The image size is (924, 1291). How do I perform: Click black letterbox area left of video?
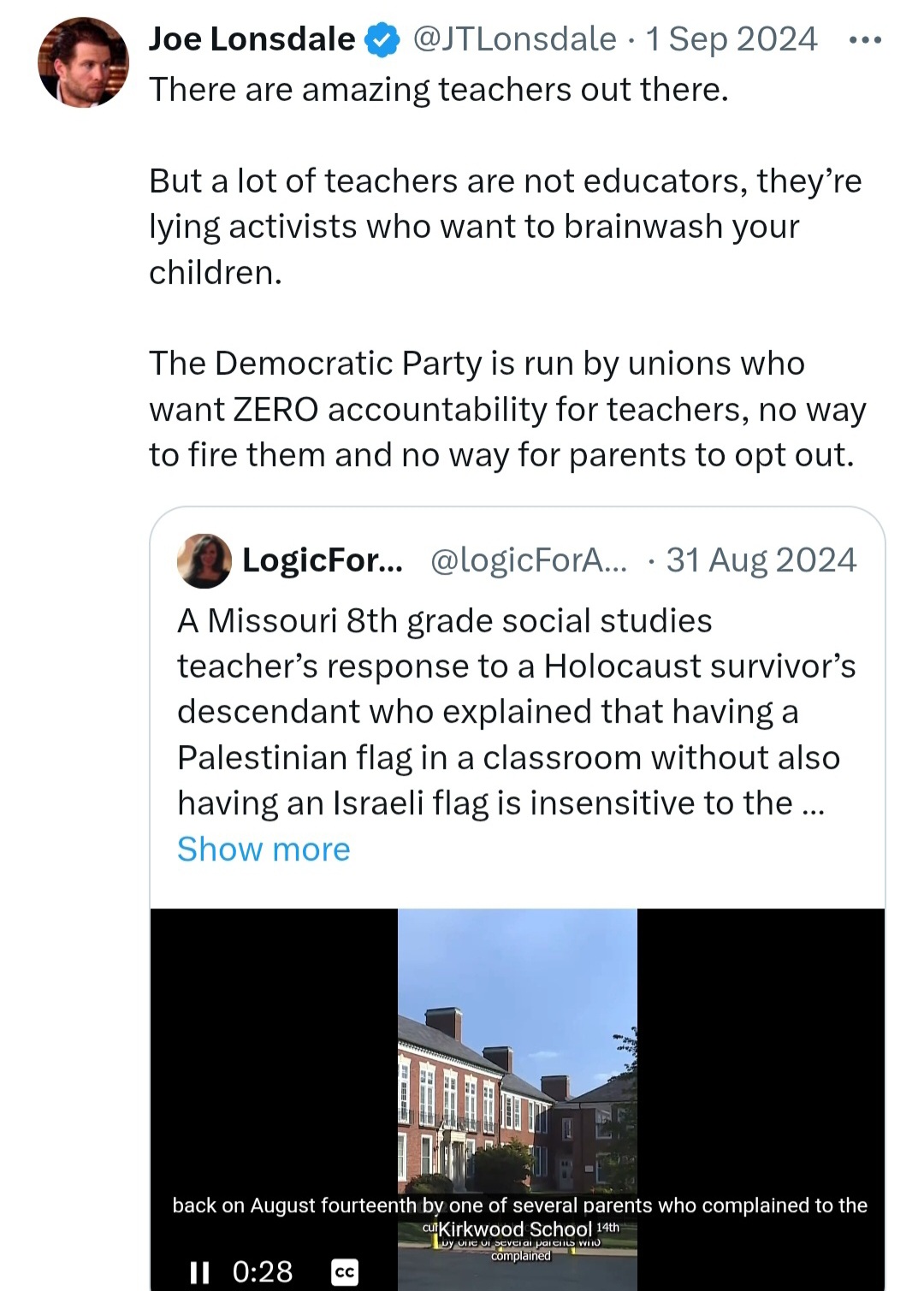[274, 1052]
